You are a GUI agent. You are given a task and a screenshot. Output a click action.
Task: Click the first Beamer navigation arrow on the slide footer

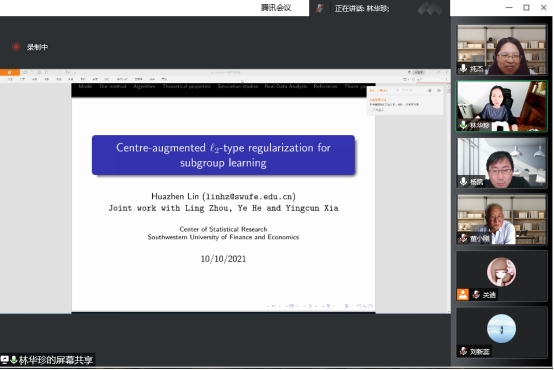point(269,306)
